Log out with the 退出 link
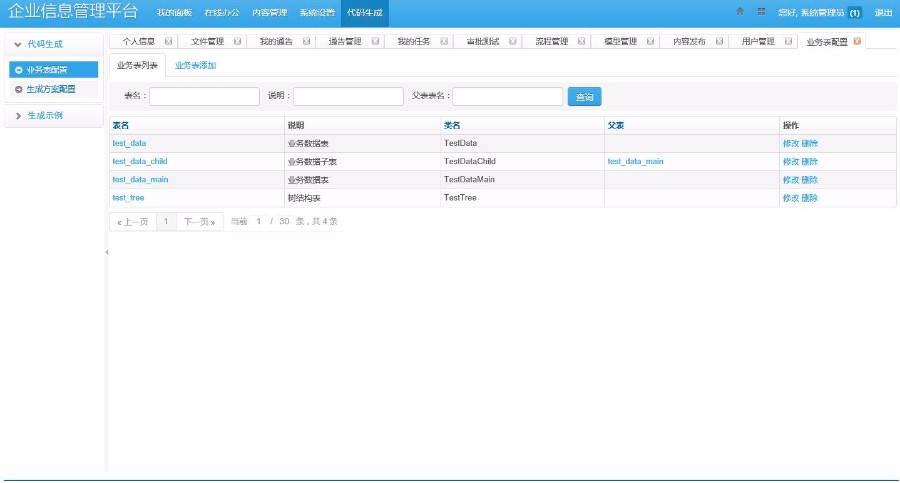The height and width of the screenshot is (483, 900). click(883, 13)
